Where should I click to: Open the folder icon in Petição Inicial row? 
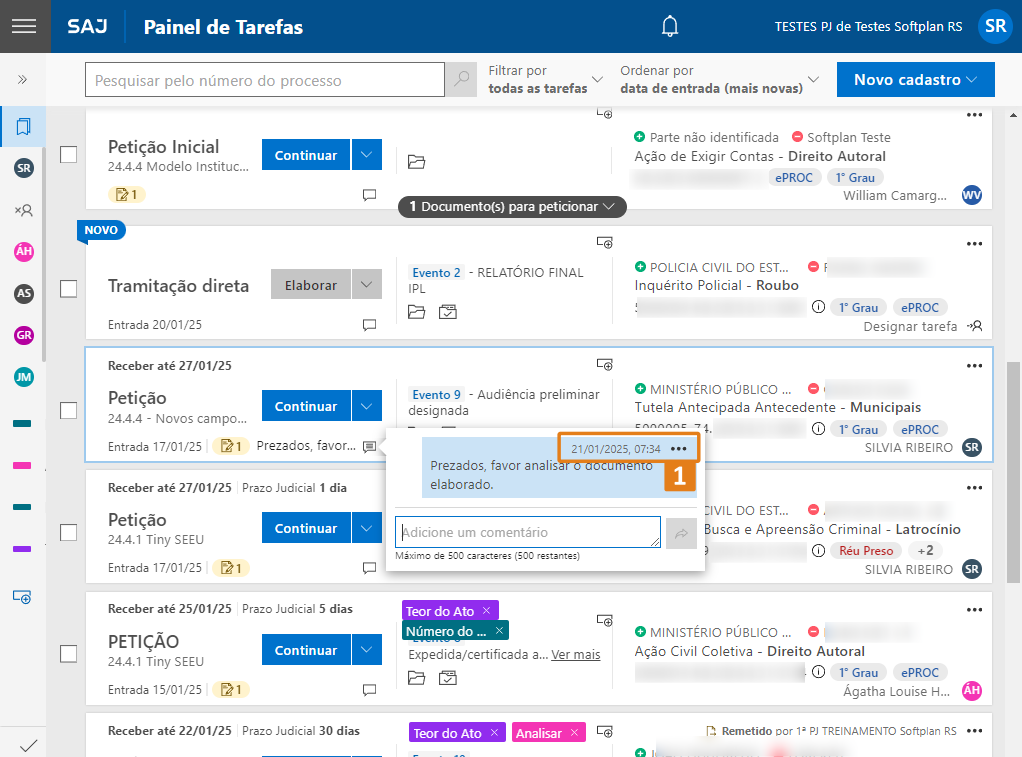(417, 162)
